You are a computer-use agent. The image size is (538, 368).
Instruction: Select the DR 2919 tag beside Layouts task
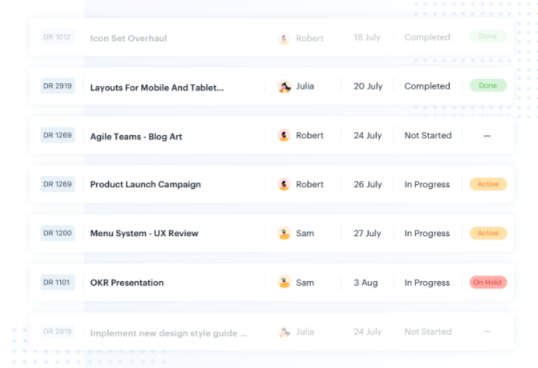pos(58,86)
